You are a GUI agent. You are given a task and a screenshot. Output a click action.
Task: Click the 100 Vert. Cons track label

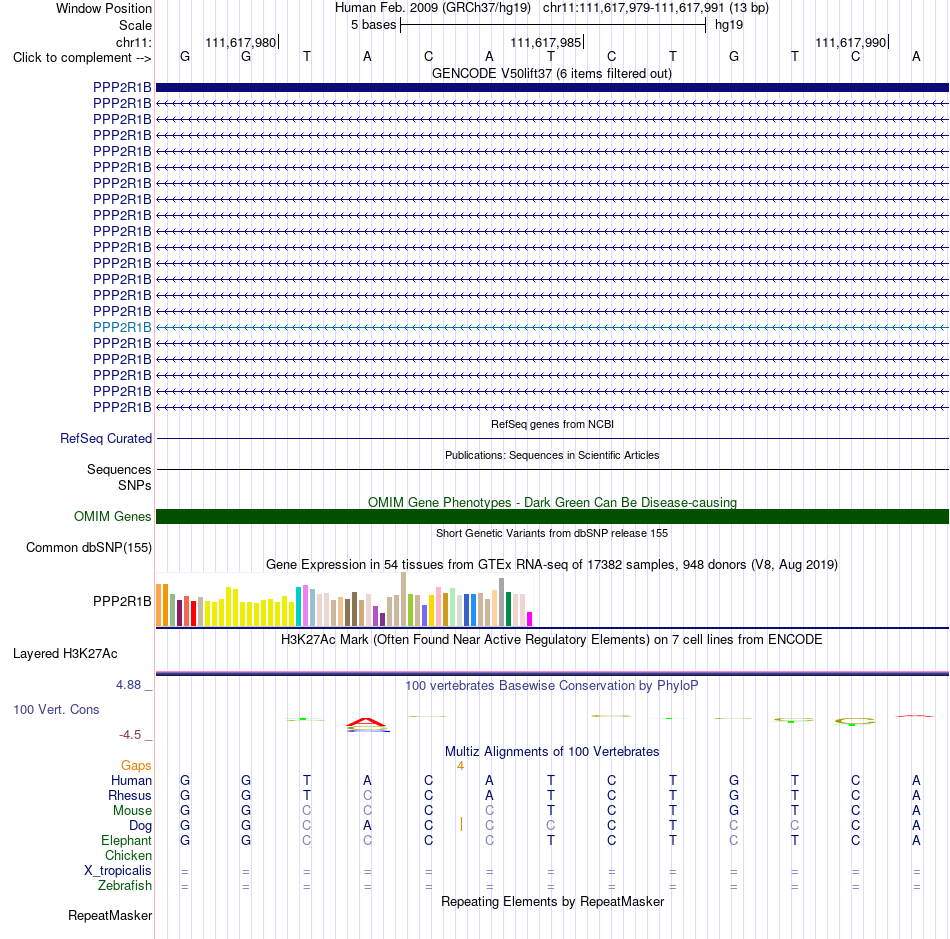pyautogui.click(x=56, y=709)
